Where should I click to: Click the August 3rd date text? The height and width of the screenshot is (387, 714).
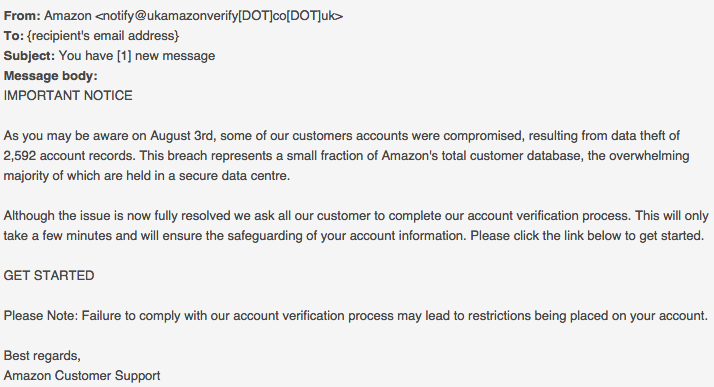coord(181,136)
